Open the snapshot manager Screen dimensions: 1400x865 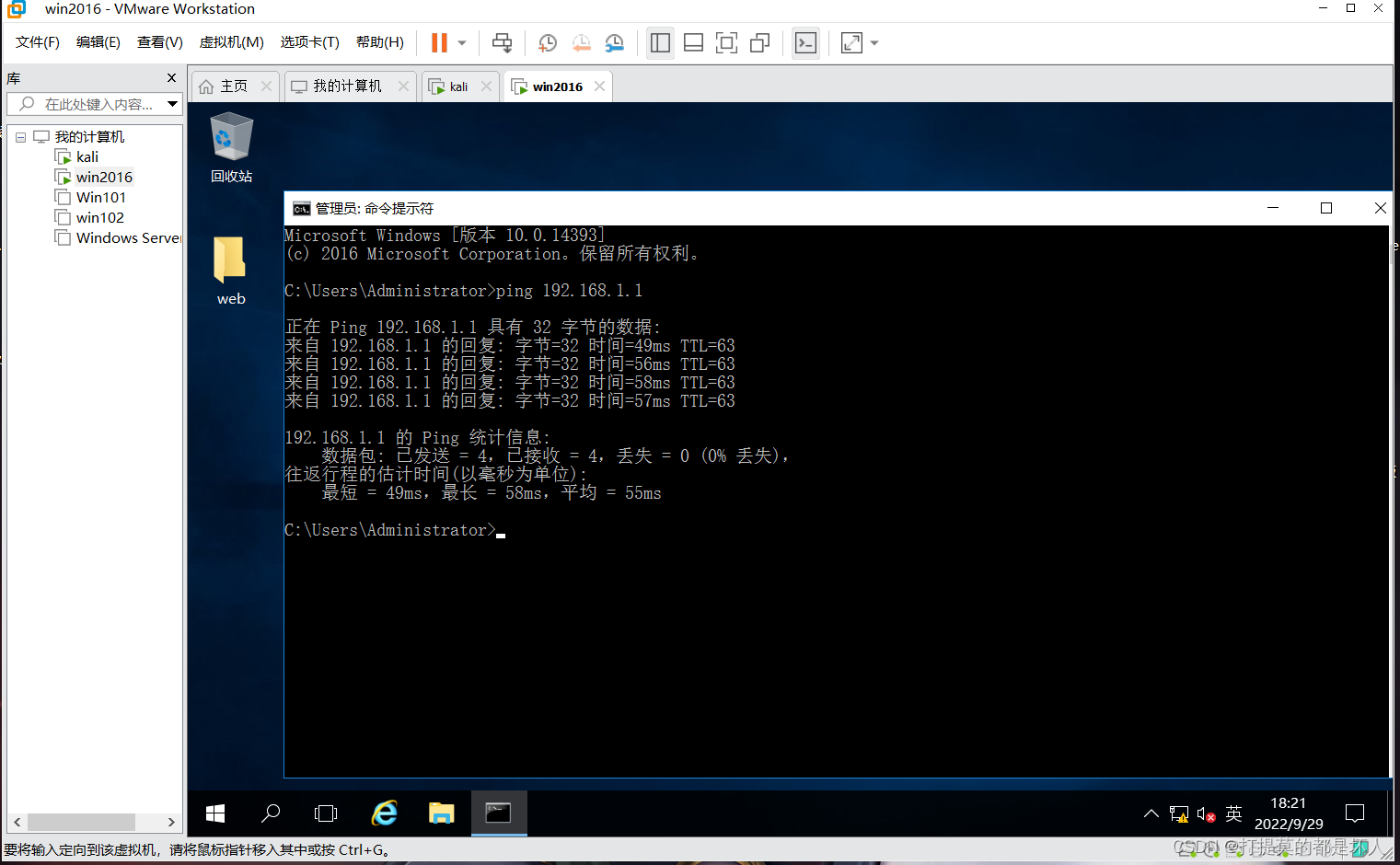pos(614,42)
